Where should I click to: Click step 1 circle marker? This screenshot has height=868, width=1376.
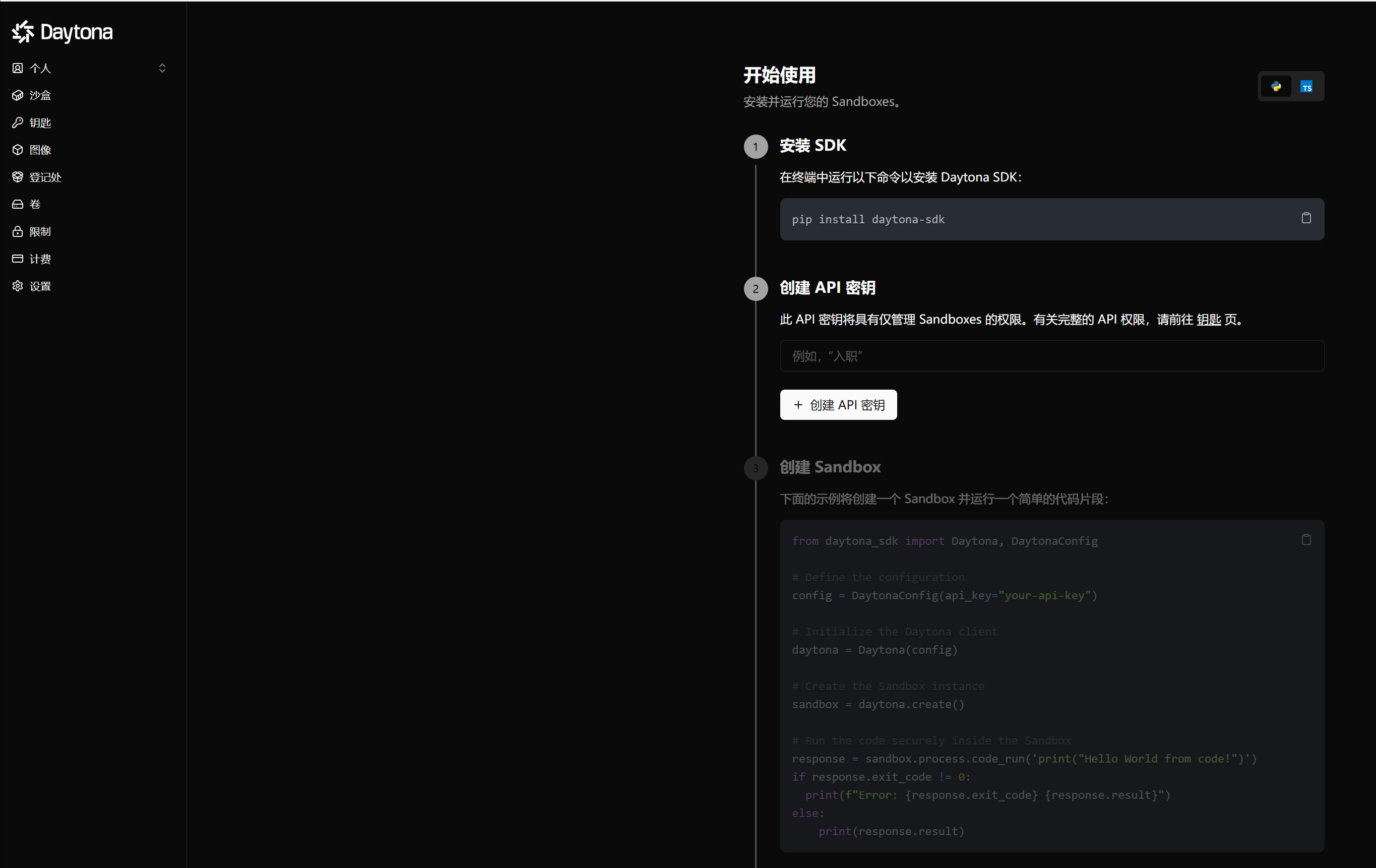pyautogui.click(x=756, y=147)
